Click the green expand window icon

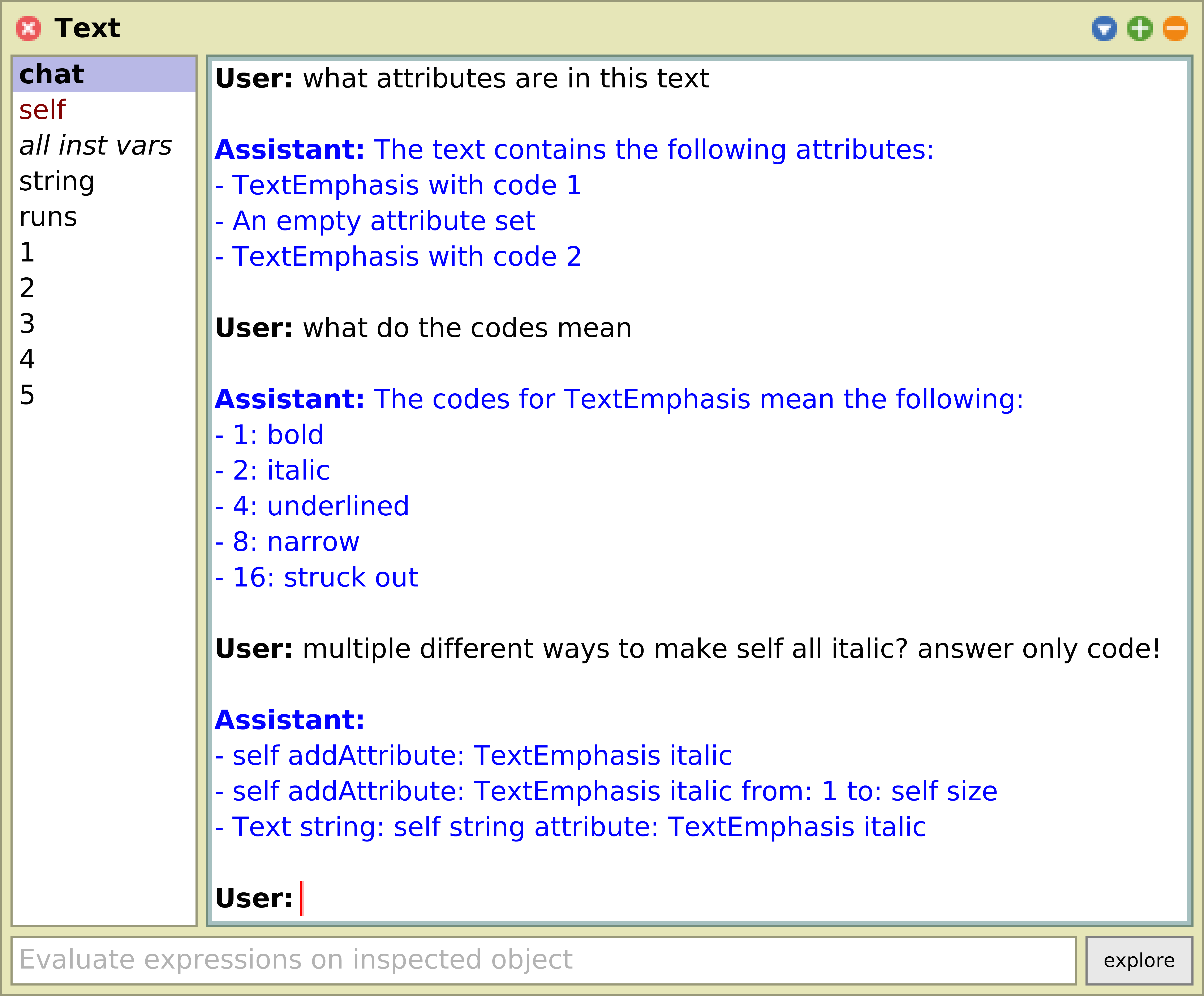tap(1140, 28)
